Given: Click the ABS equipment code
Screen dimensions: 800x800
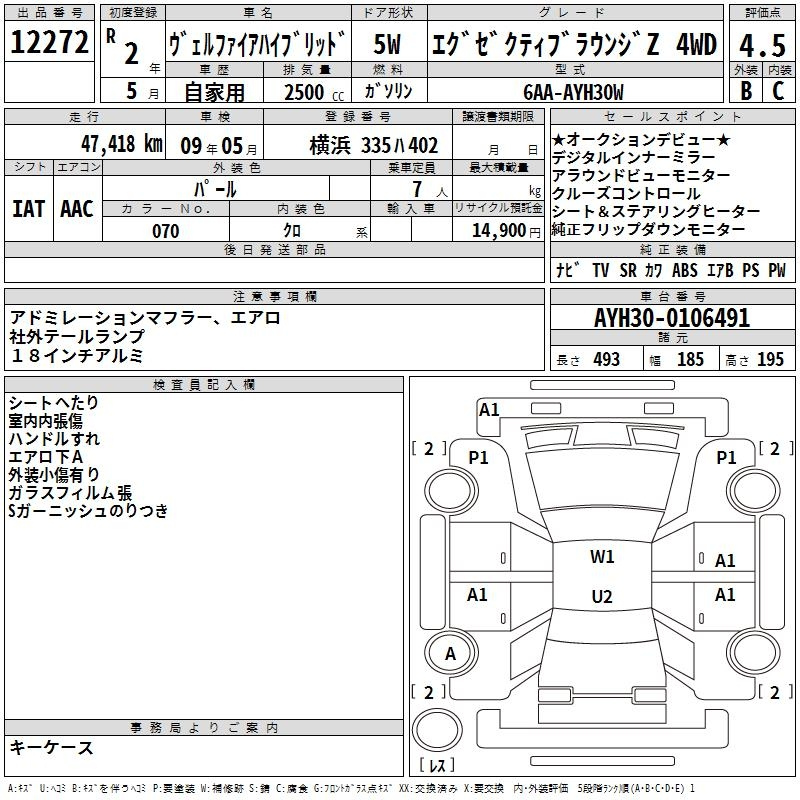Looking at the screenshot, I should (x=685, y=270).
